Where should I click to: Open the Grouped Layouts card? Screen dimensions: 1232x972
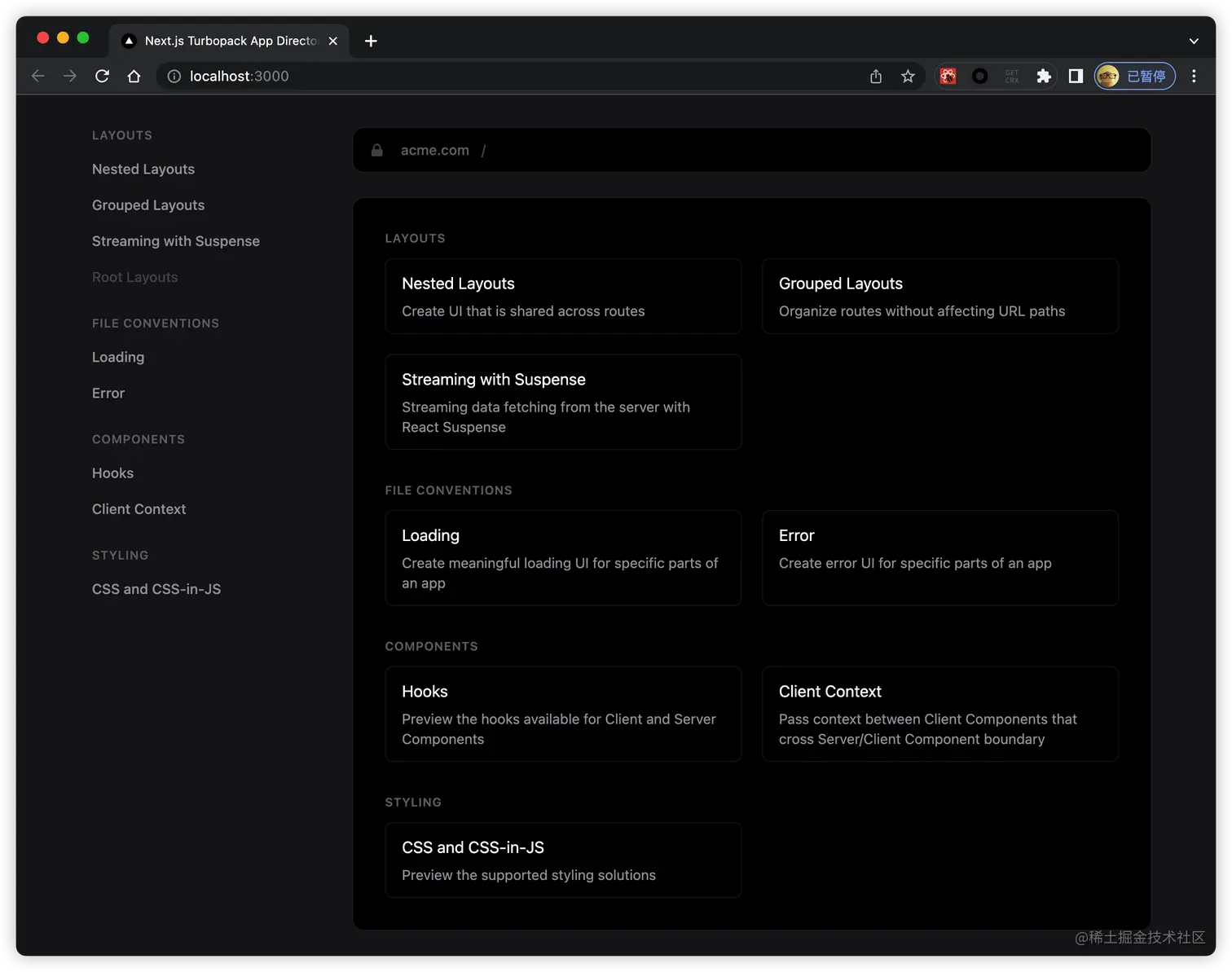940,296
